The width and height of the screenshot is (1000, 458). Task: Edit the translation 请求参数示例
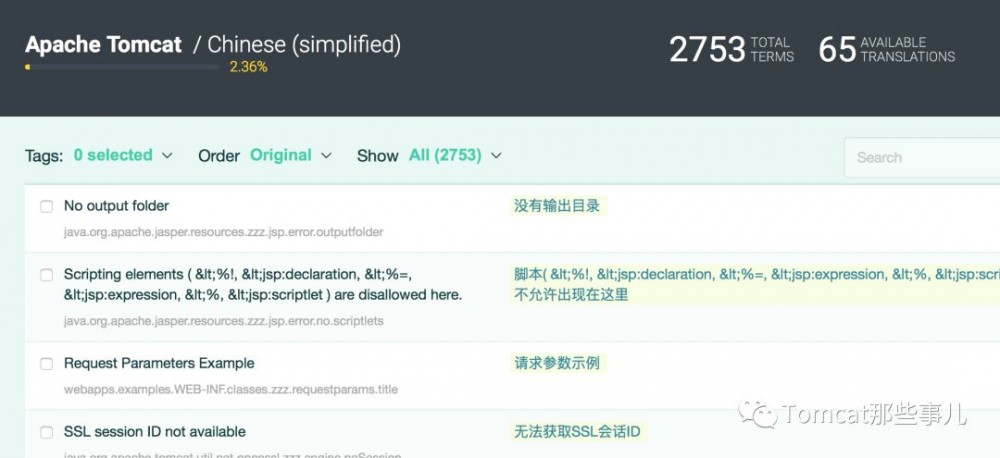coord(557,363)
